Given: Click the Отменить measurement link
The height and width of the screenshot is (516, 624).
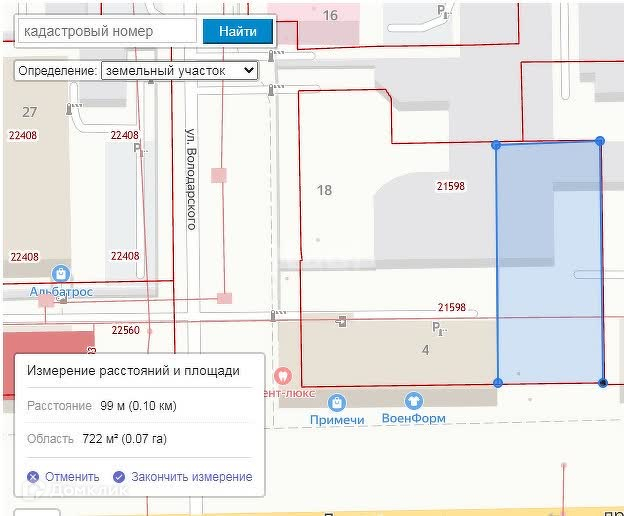Looking at the screenshot, I should (x=72, y=477).
